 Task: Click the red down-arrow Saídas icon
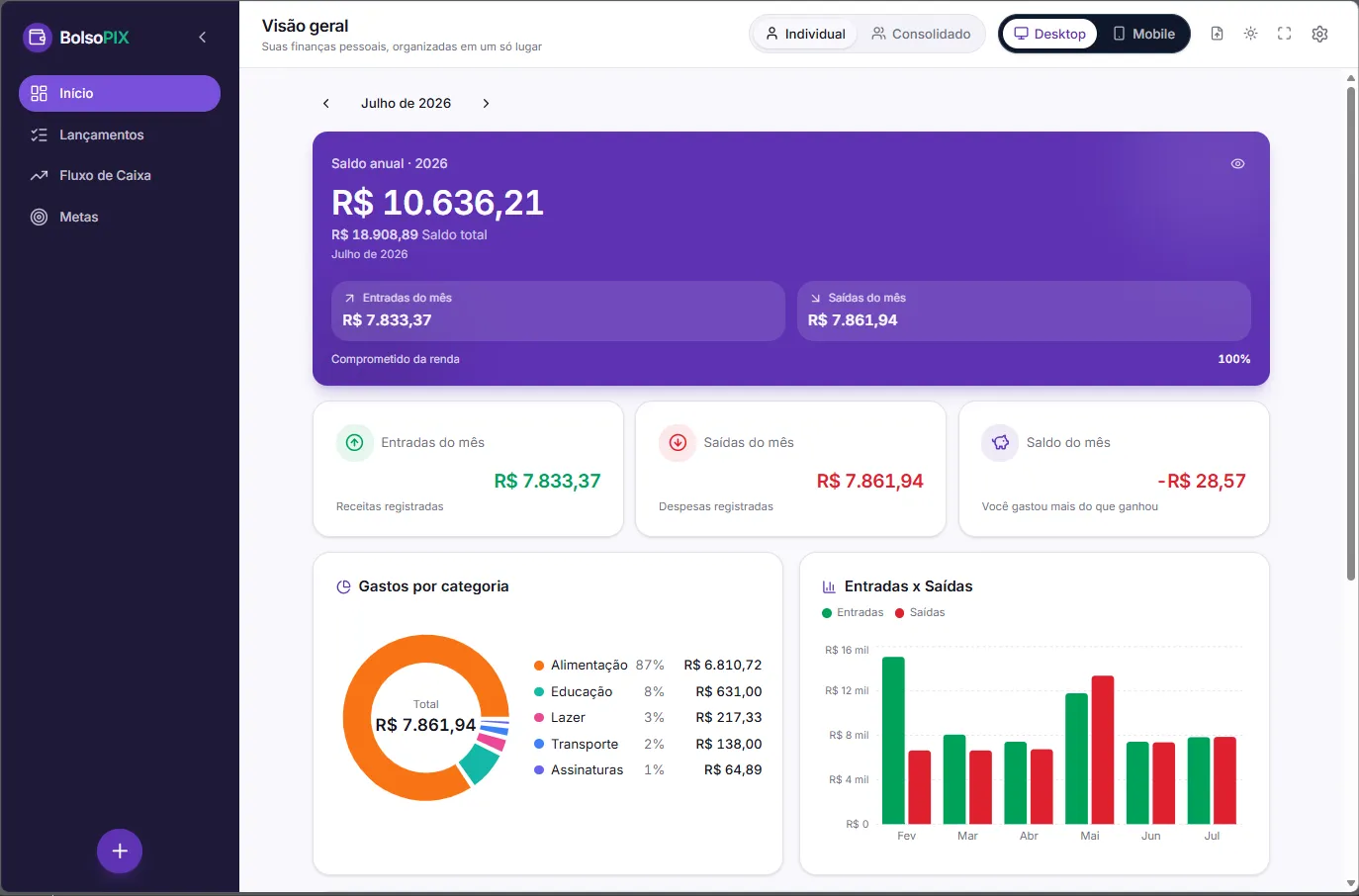pos(678,442)
